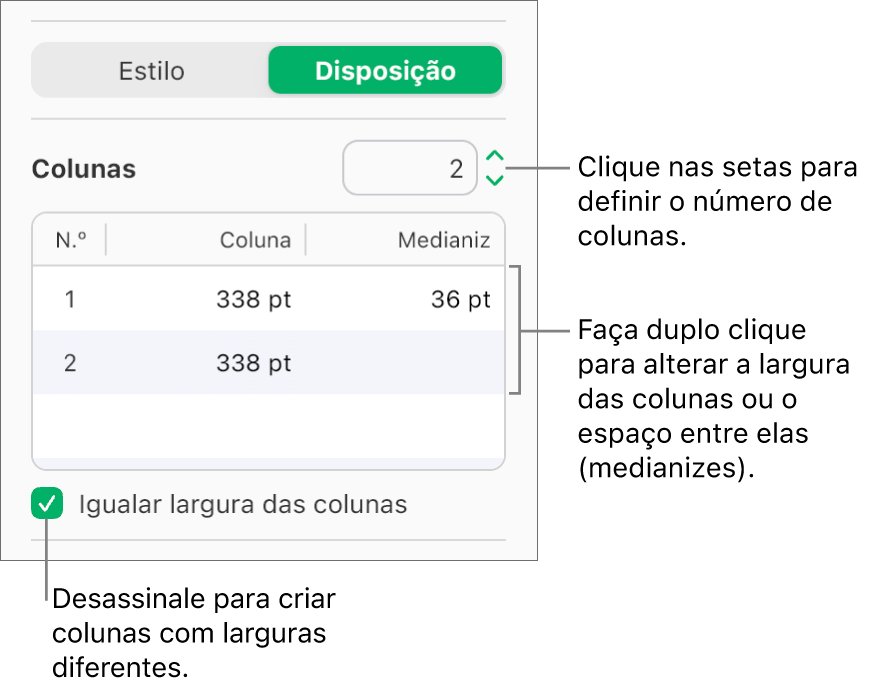This screenshot has width=875, height=692.
Task: Click the Coluna column header
Action: [256, 240]
